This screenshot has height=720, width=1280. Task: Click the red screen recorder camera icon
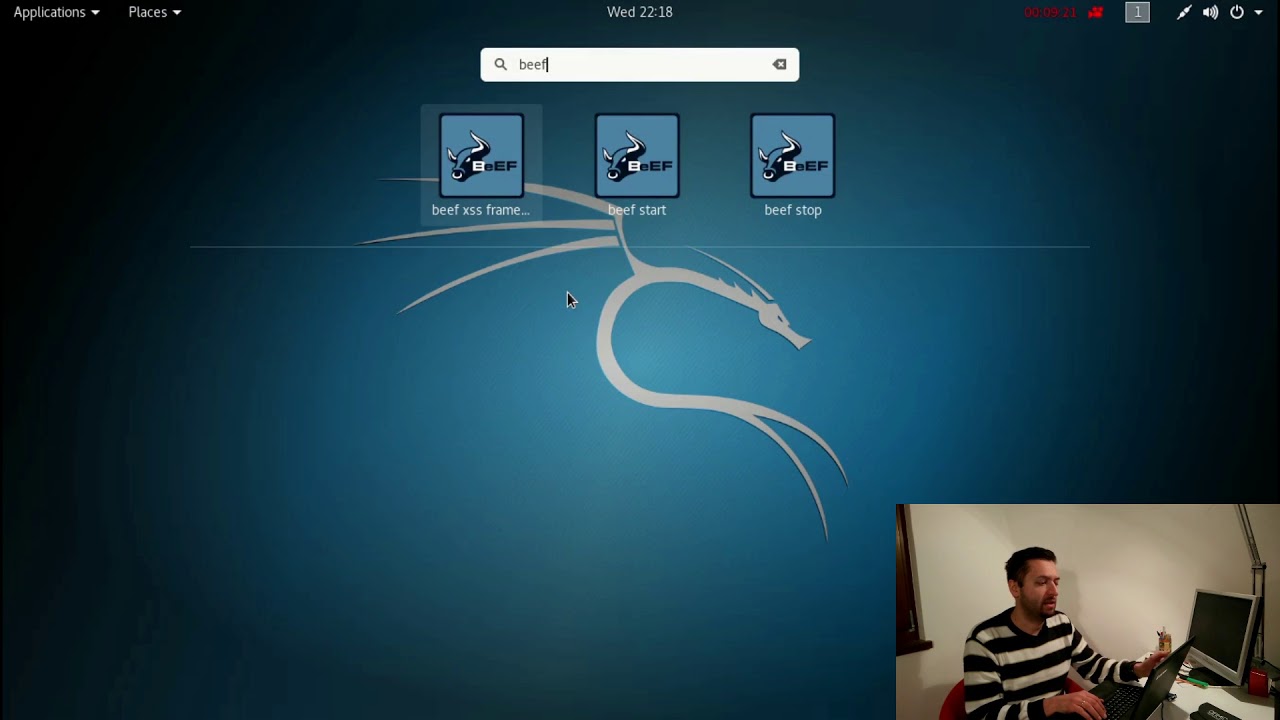(x=1096, y=12)
